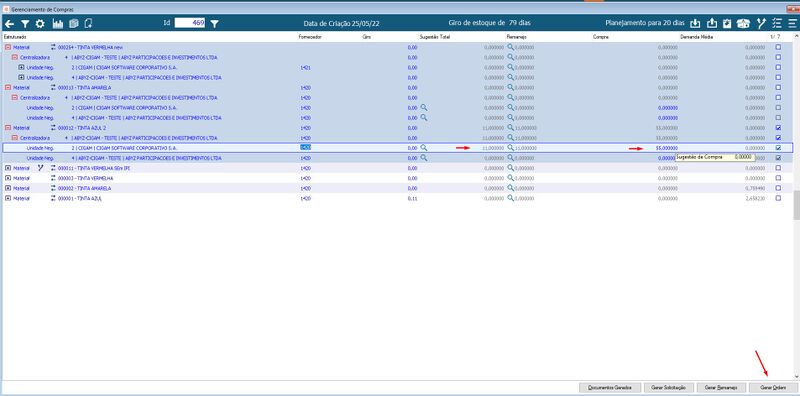This screenshot has width=800, height=396.
Task: Click the 0,11 Giro value for TINTA AZUL
Action: [x=413, y=198]
